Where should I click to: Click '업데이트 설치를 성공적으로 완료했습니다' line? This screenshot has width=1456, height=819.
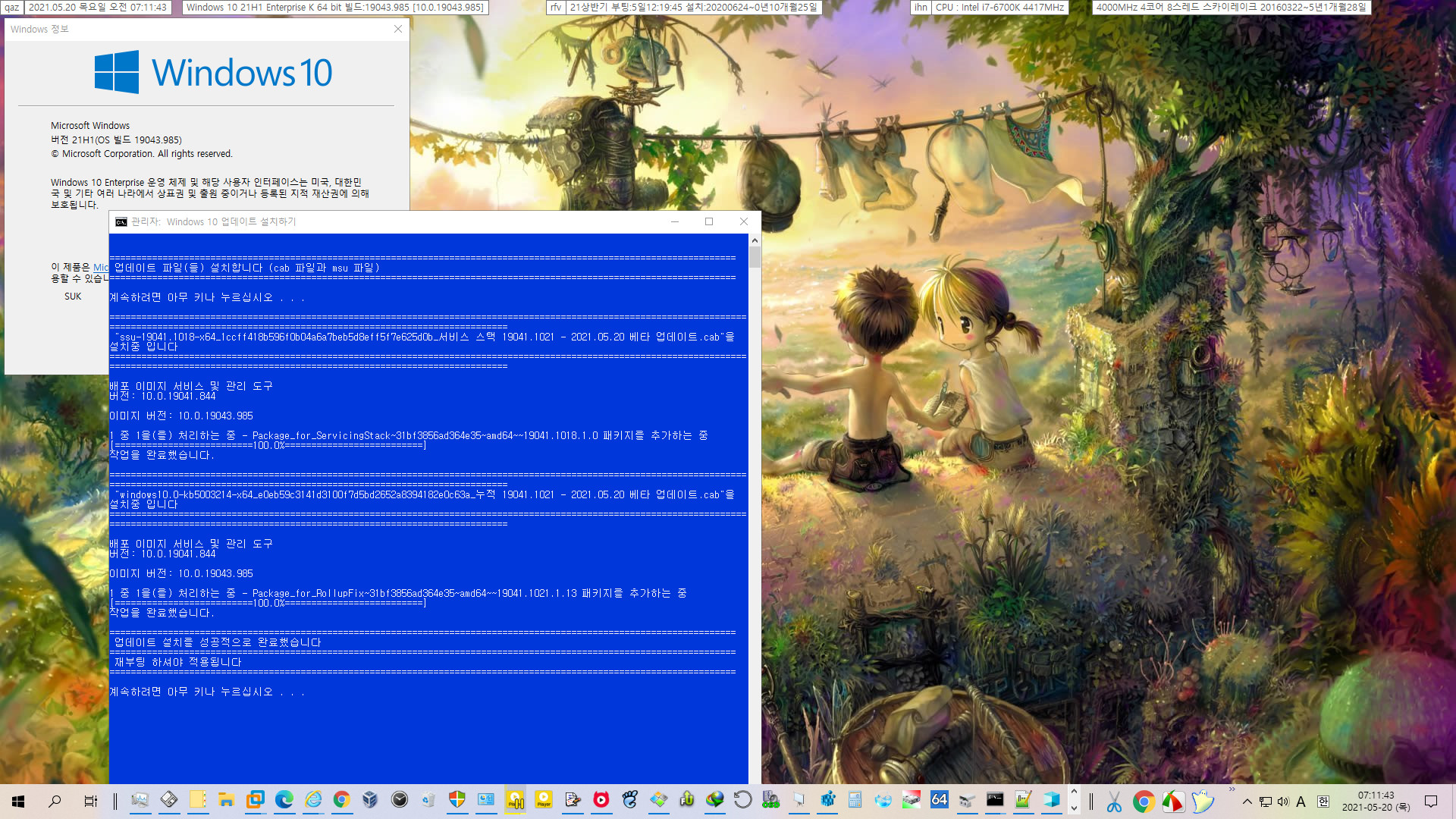coord(218,642)
